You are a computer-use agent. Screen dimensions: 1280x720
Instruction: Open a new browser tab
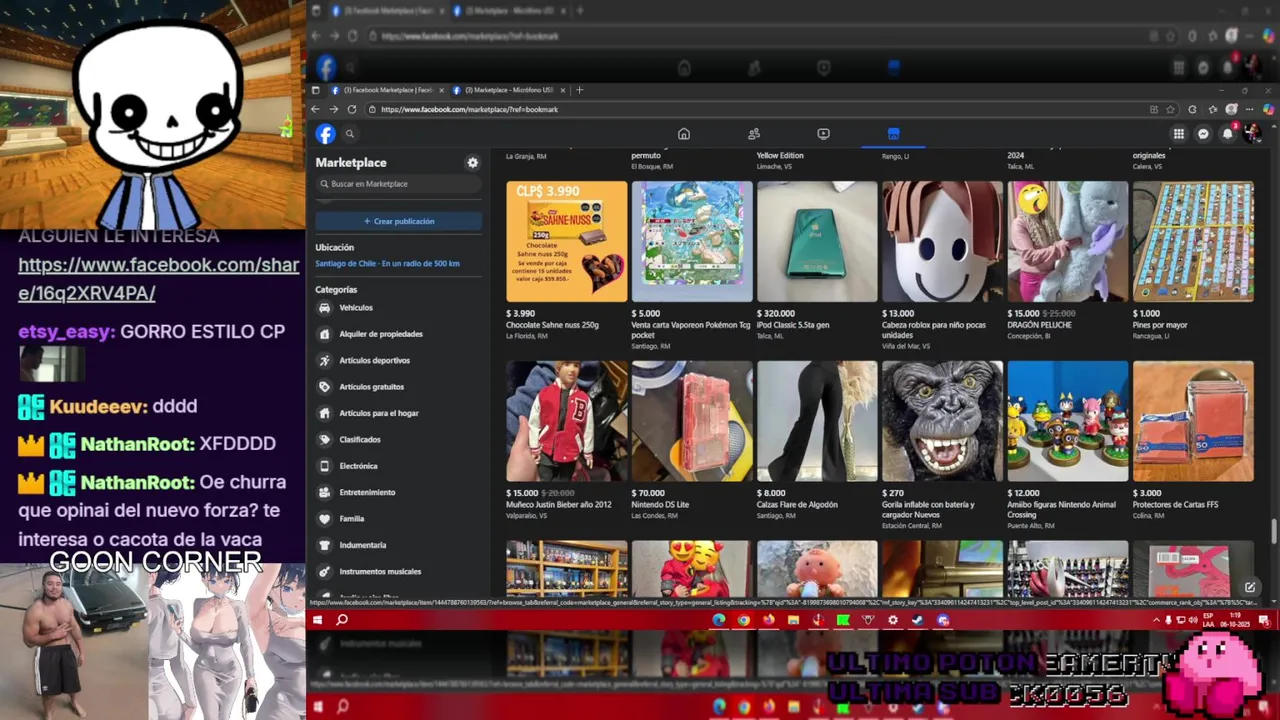(x=580, y=90)
